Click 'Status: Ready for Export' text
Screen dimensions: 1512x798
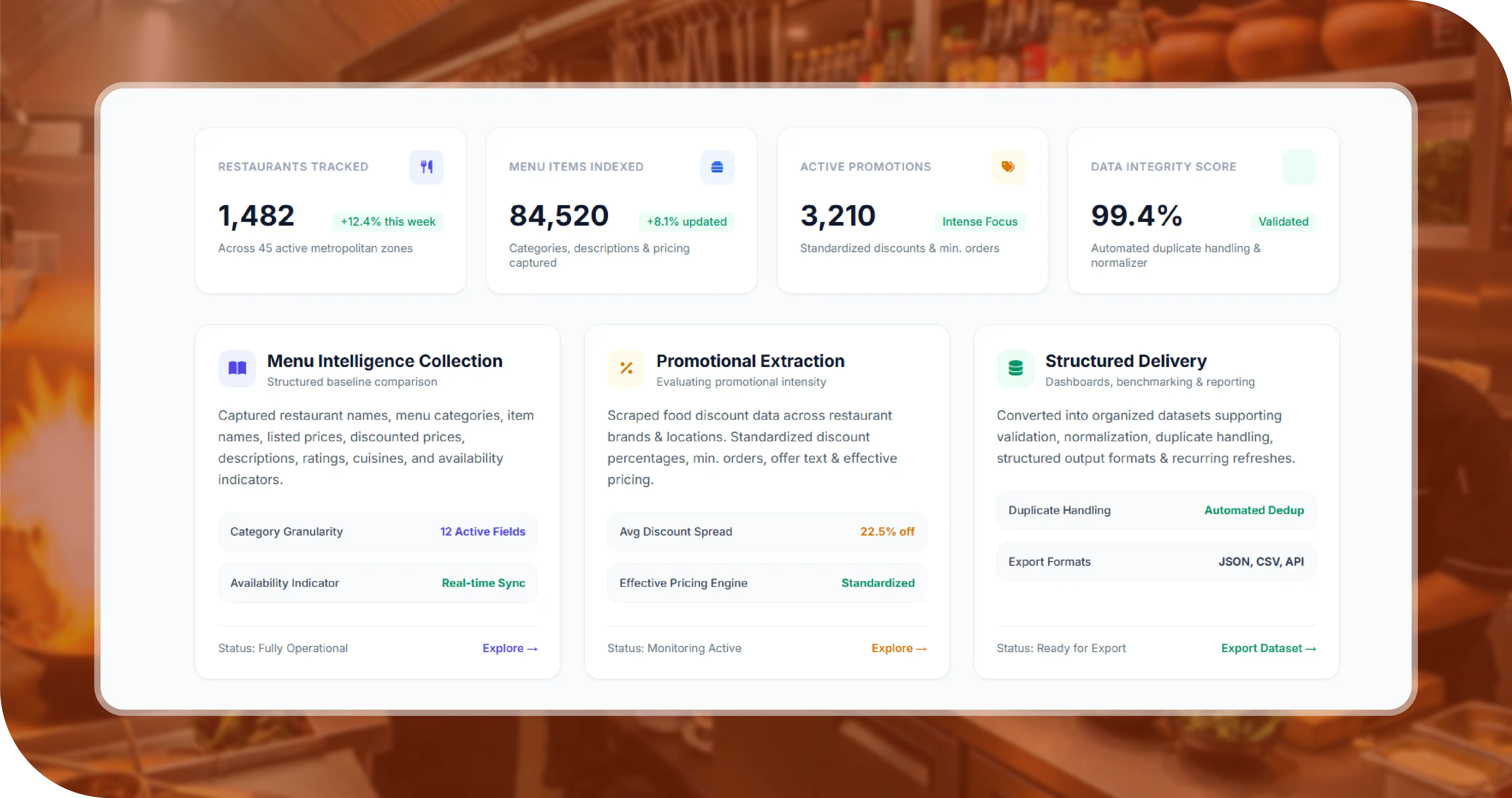pyautogui.click(x=1061, y=648)
